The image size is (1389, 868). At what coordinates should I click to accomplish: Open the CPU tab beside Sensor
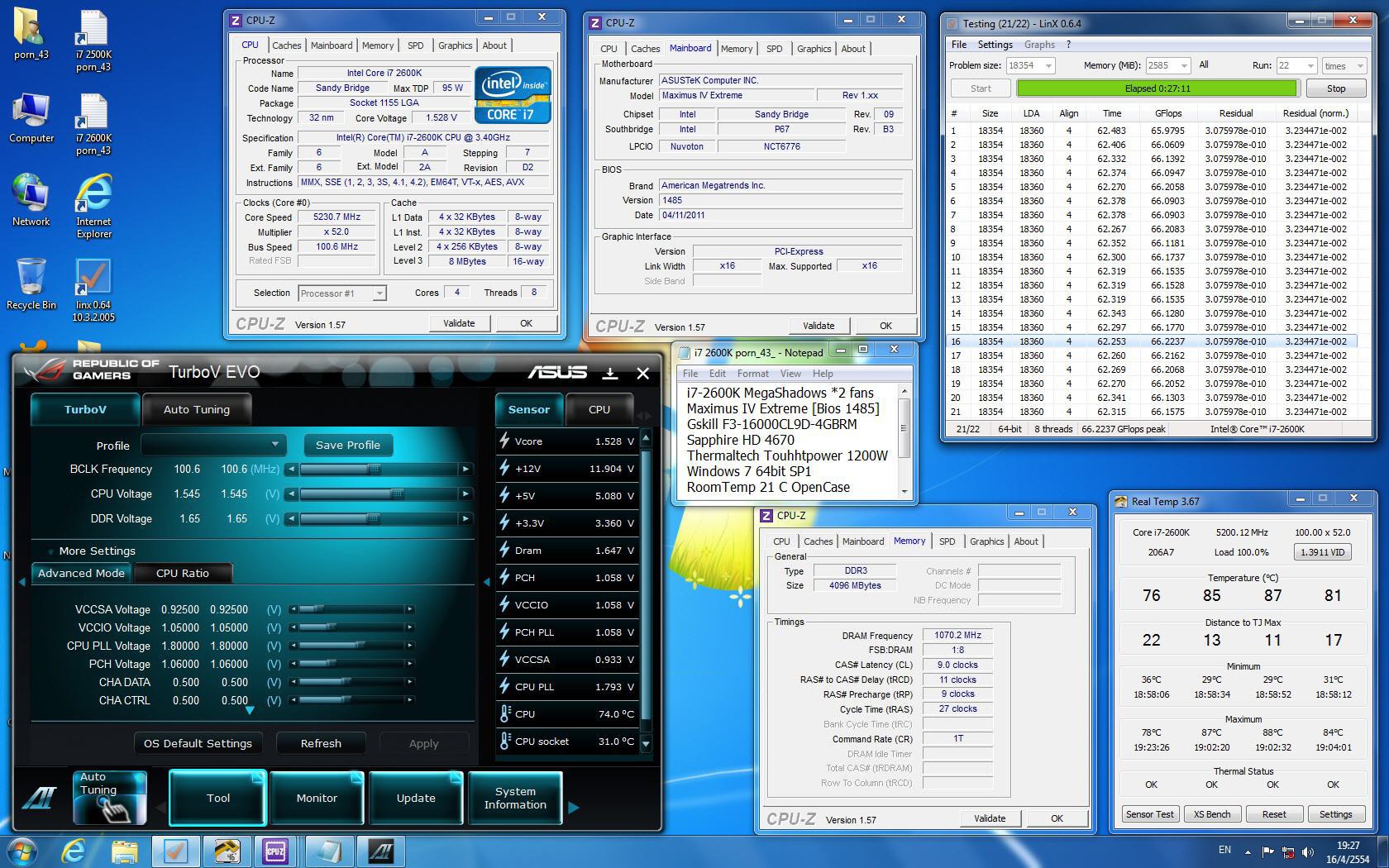(599, 409)
